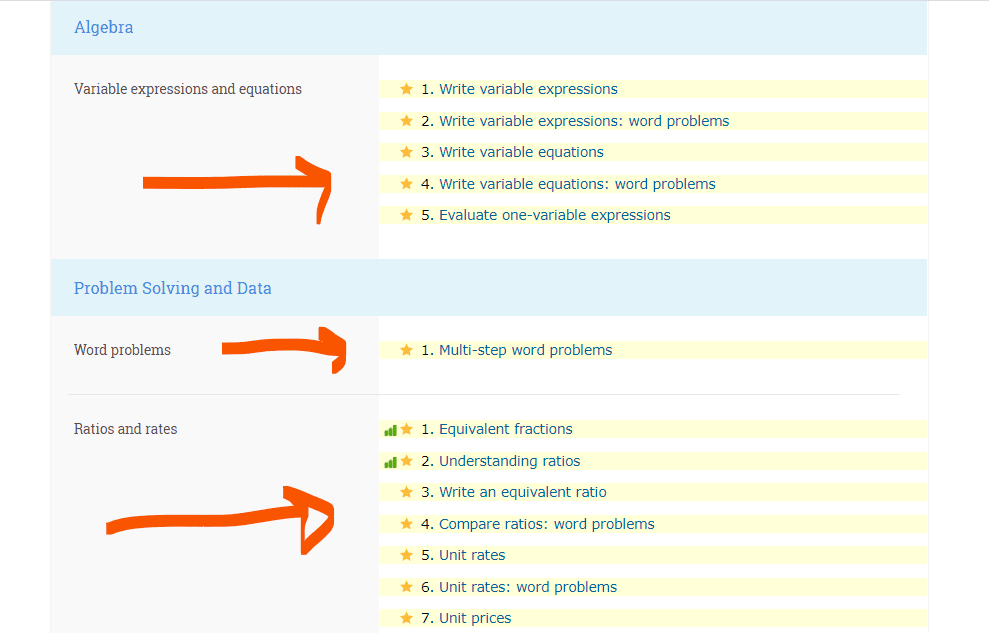Image resolution: width=989 pixels, height=633 pixels.
Task: Select the Understanding ratios skill
Action: [x=510, y=461]
